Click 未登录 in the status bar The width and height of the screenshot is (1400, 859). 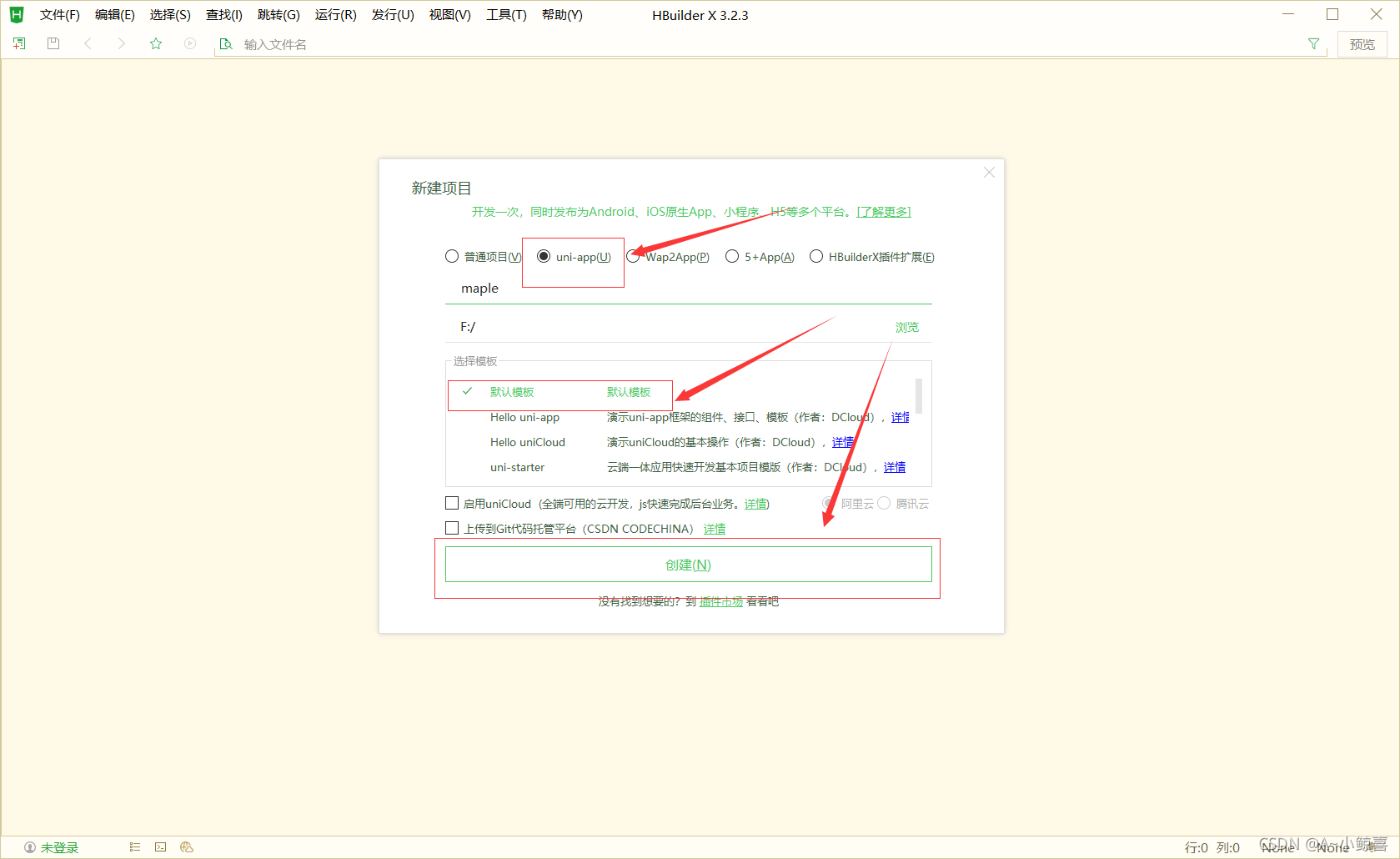(x=60, y=847)
